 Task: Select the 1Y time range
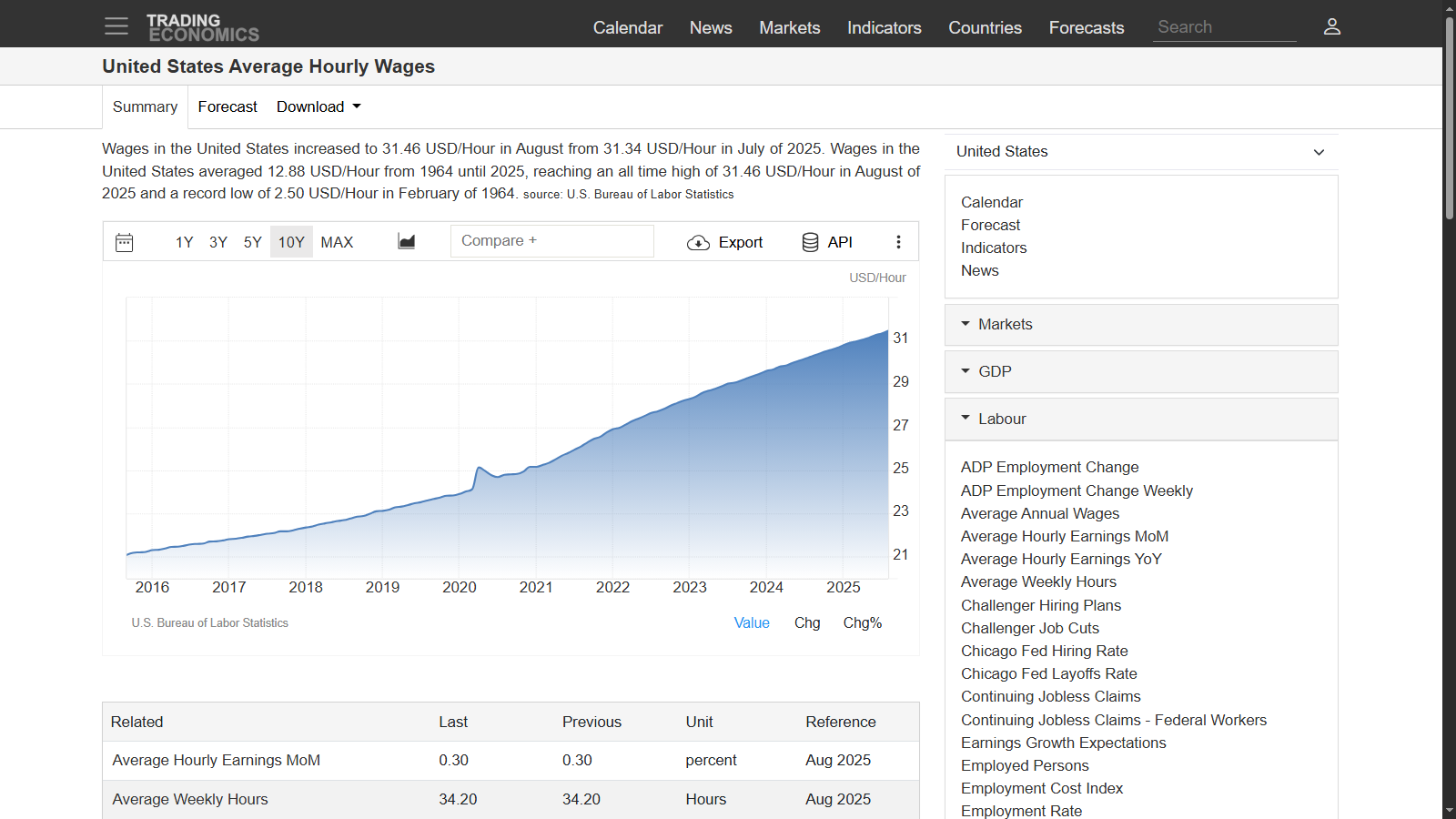[185, 242]
